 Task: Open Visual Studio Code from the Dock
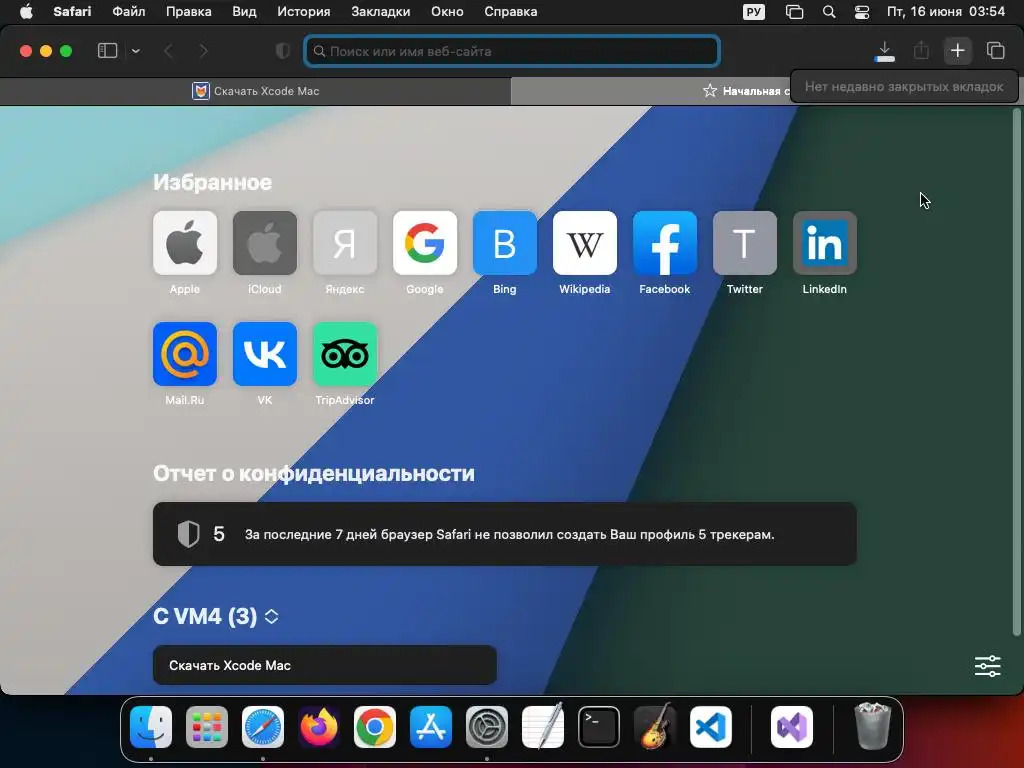pyautogui.click(x=711, y=727)
